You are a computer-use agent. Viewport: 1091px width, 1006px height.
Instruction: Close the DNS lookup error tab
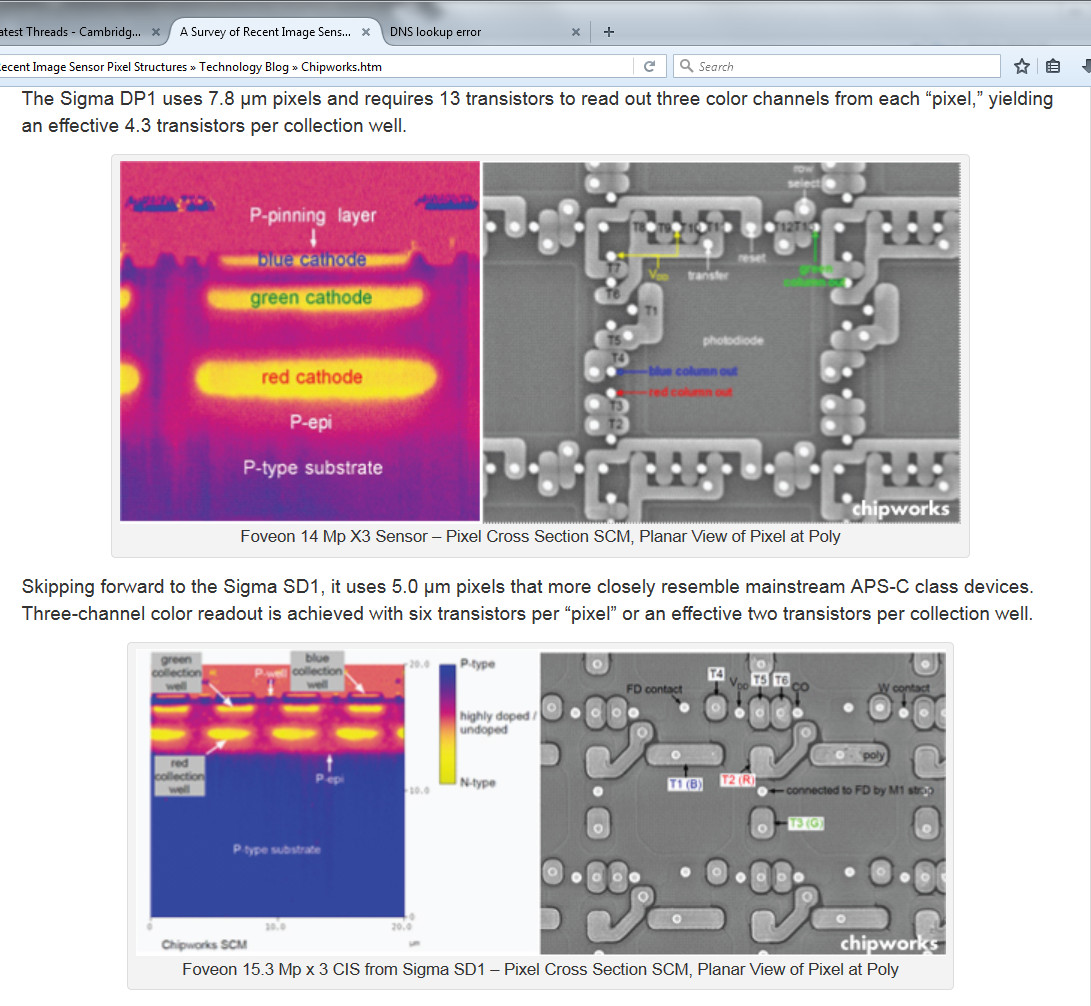(575, 32)
